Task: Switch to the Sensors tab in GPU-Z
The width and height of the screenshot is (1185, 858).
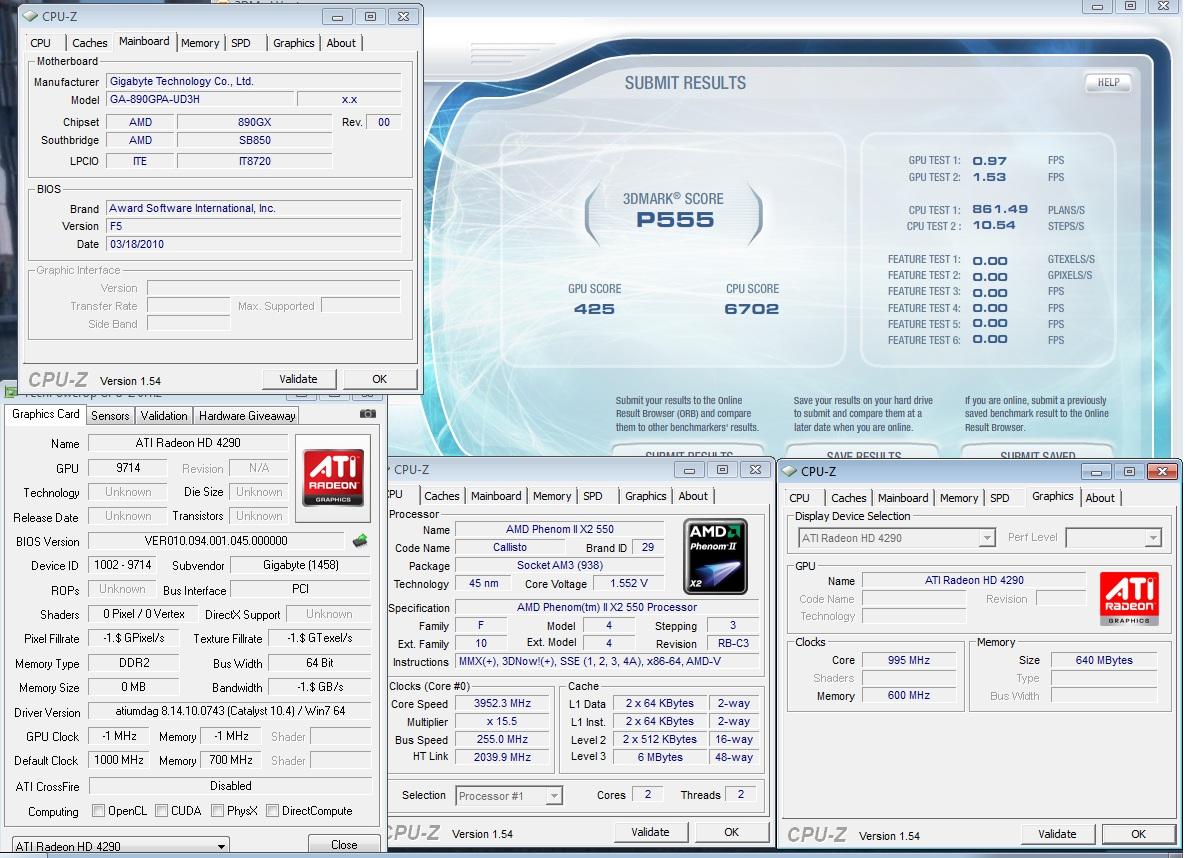Action: tap(110, 416)
